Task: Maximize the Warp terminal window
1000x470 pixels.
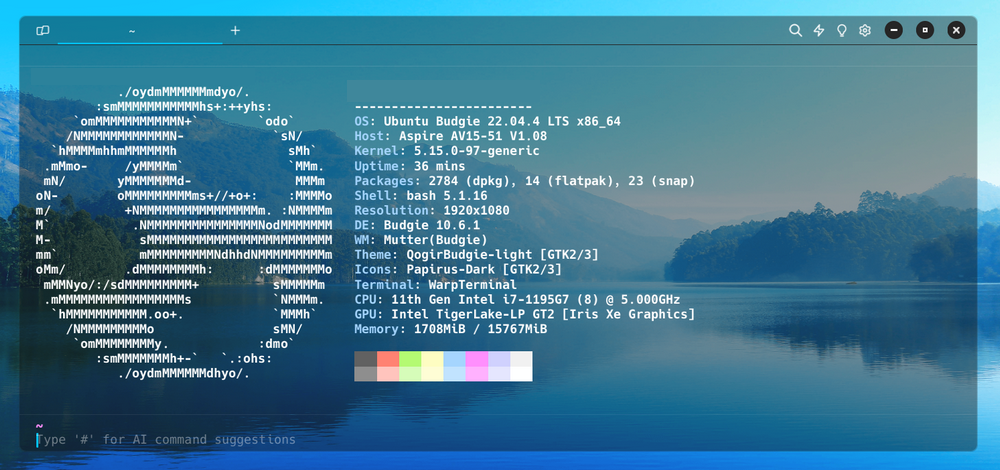Action: pos(926,30)
